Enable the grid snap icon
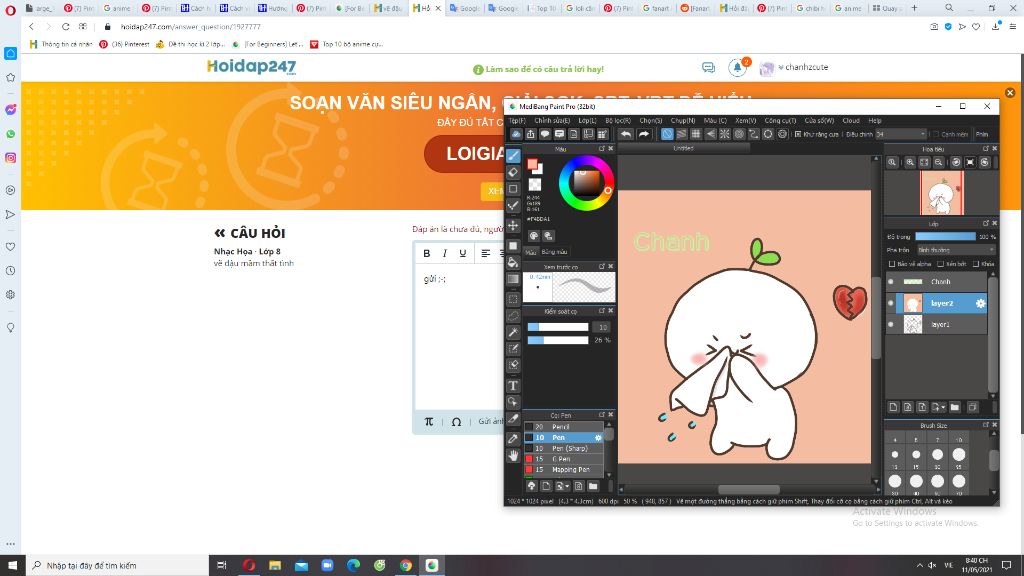Image resolution: width=1024 pixels, height=576 pixels. (x=695, y=134)
